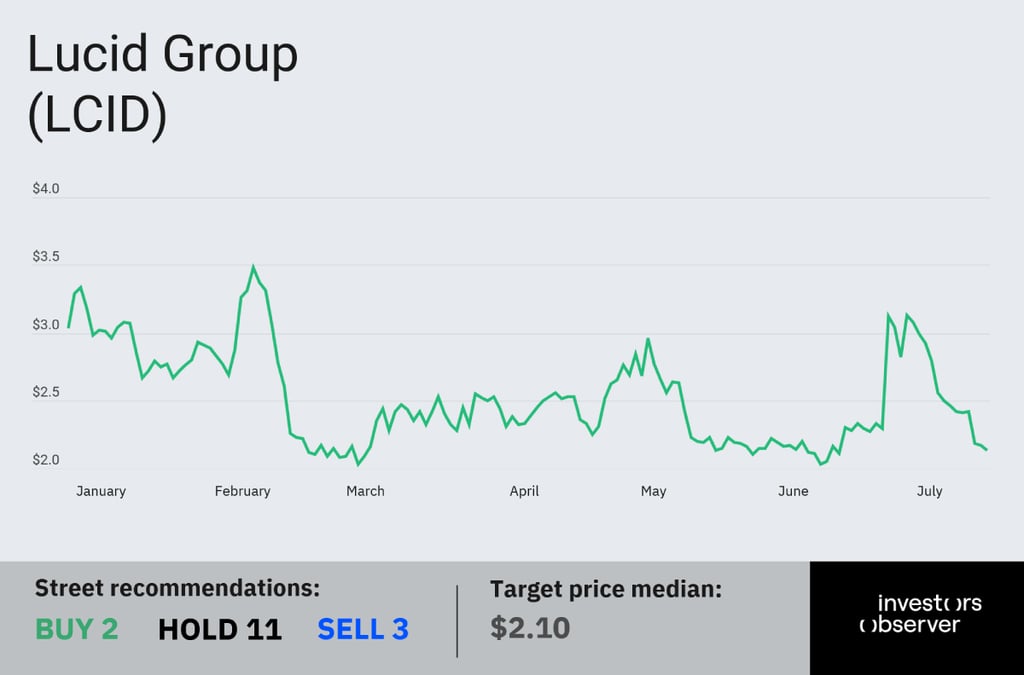Click the final July data point on line
This screenshot has width=1024, height=675.
coord(986,449)
